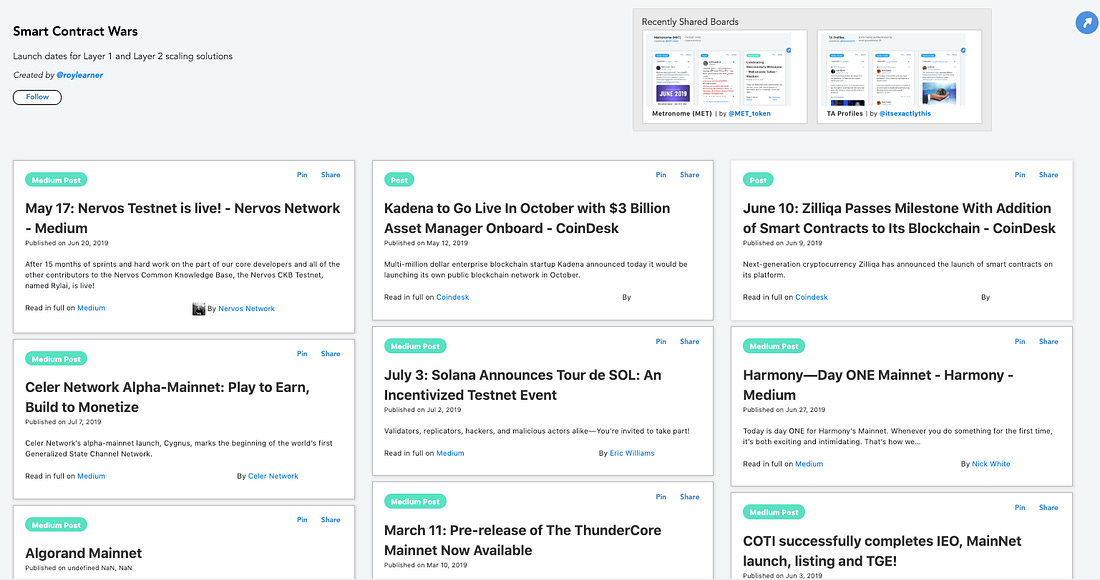Click Medium Post tag on Nervos card
This screenshot has height=580, width=1100.
click(56, 180)
